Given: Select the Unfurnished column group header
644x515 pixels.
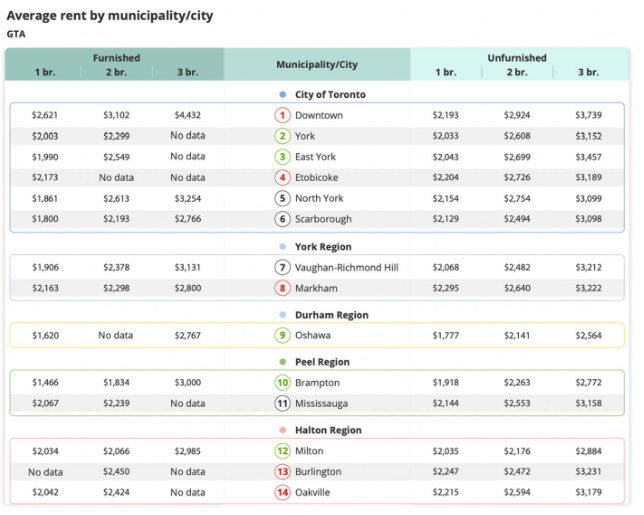Looking at the screenshot, I should pyautogui.click(x=516, y=58).
